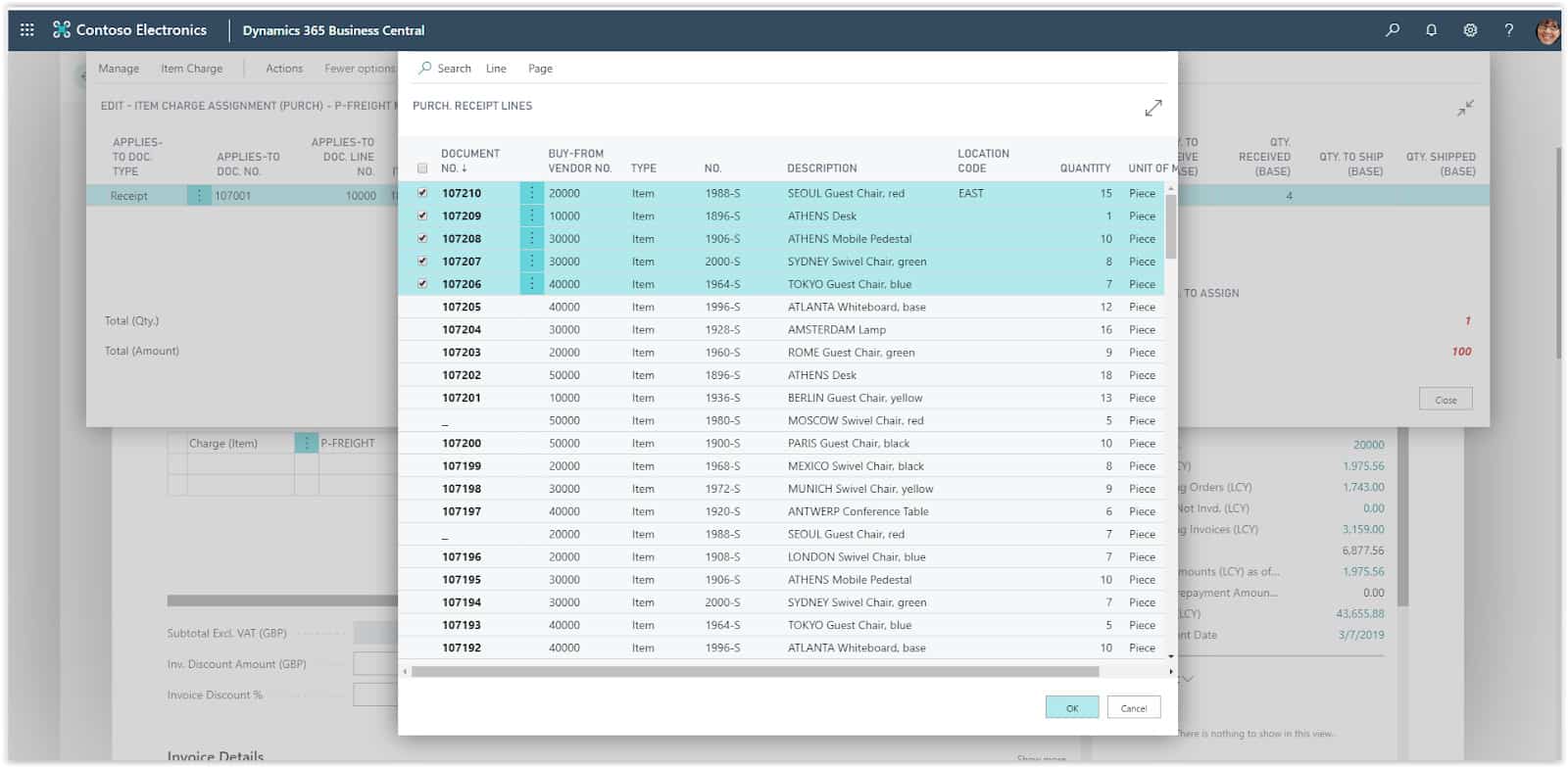Click the scroll-down arrow of receipt lines list
The width and height of the screenshot is (1568, 767).
point(1170,656)
